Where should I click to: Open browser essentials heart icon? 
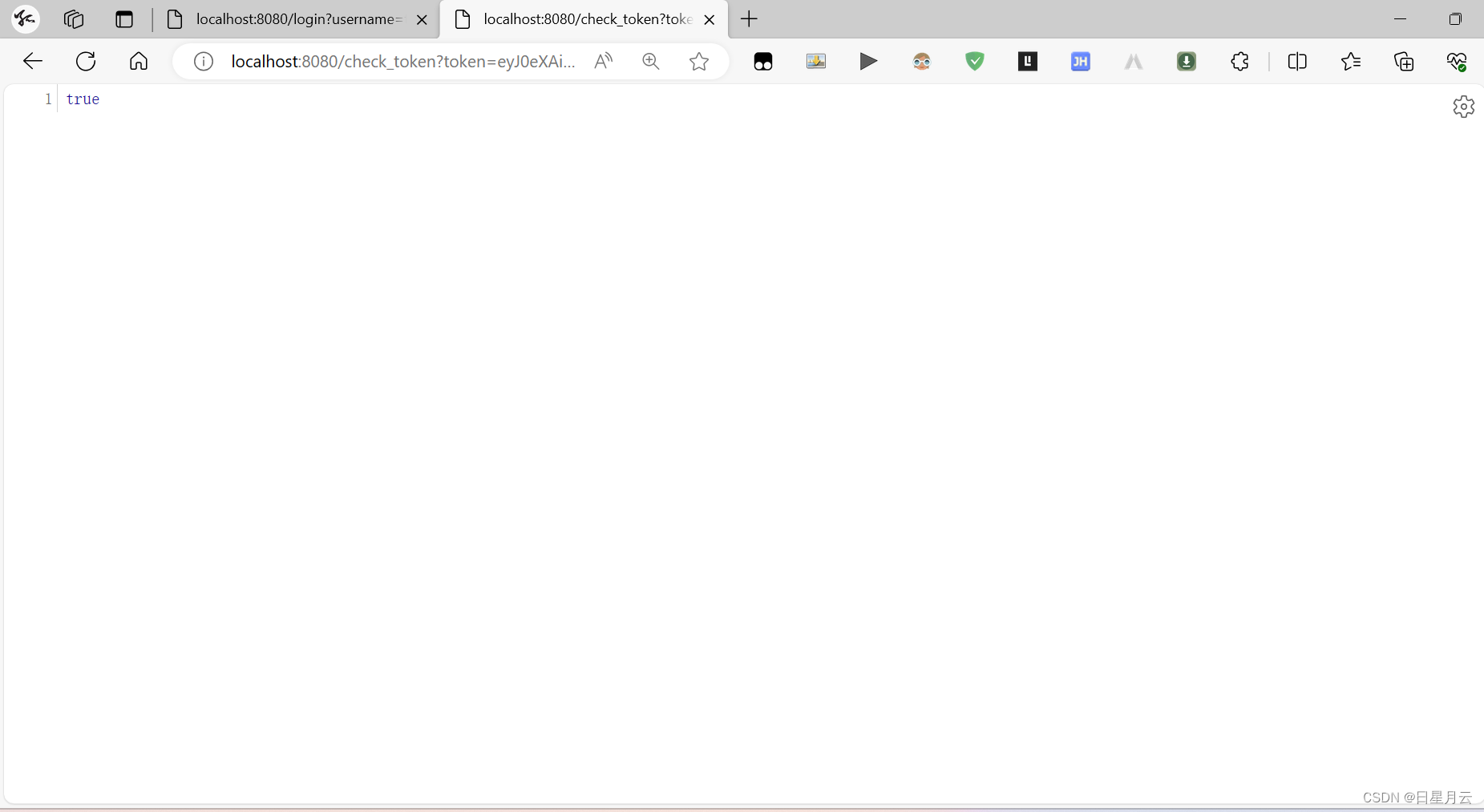point(1457,61)
